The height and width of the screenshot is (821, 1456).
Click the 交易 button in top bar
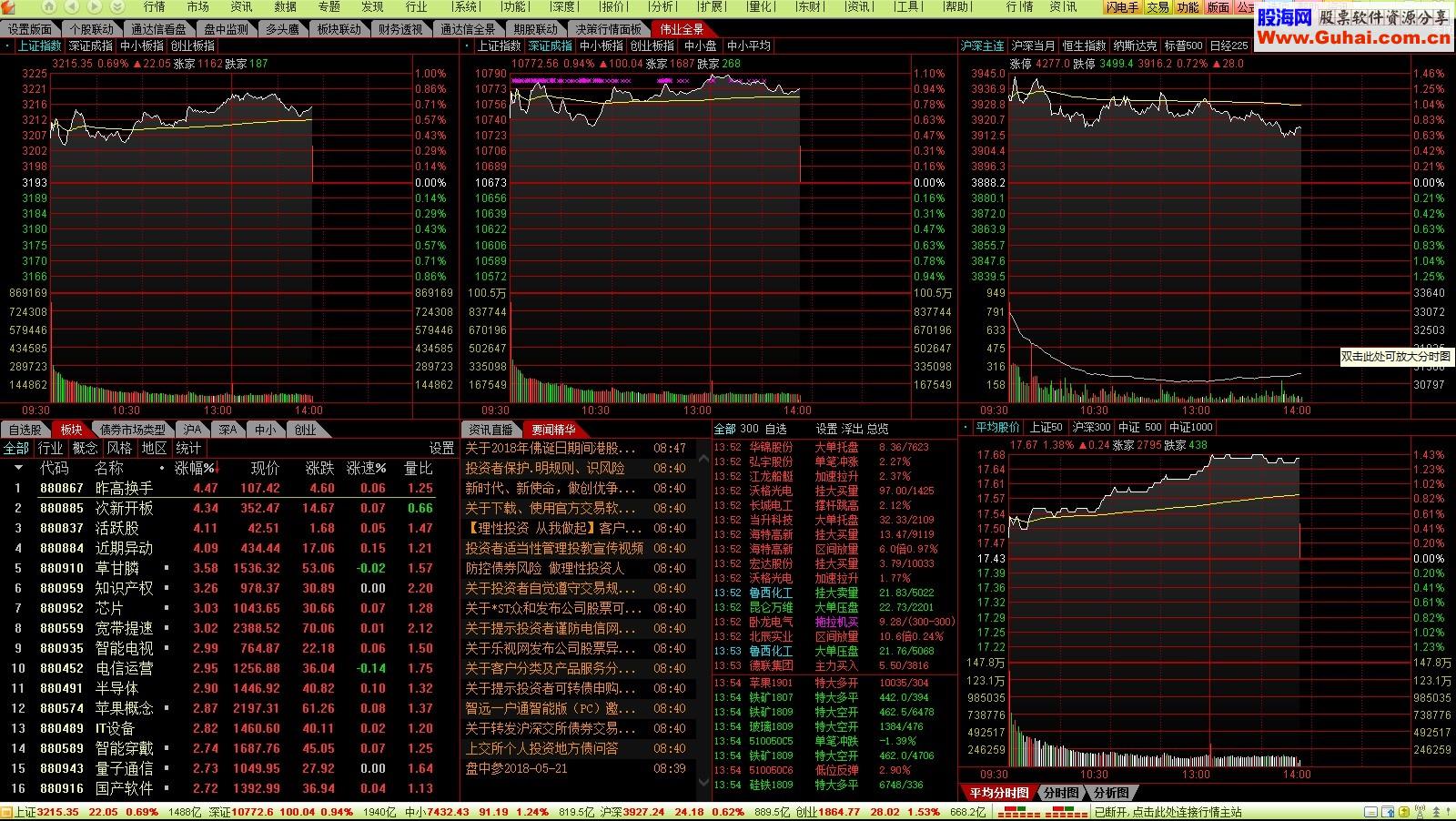1157,7
